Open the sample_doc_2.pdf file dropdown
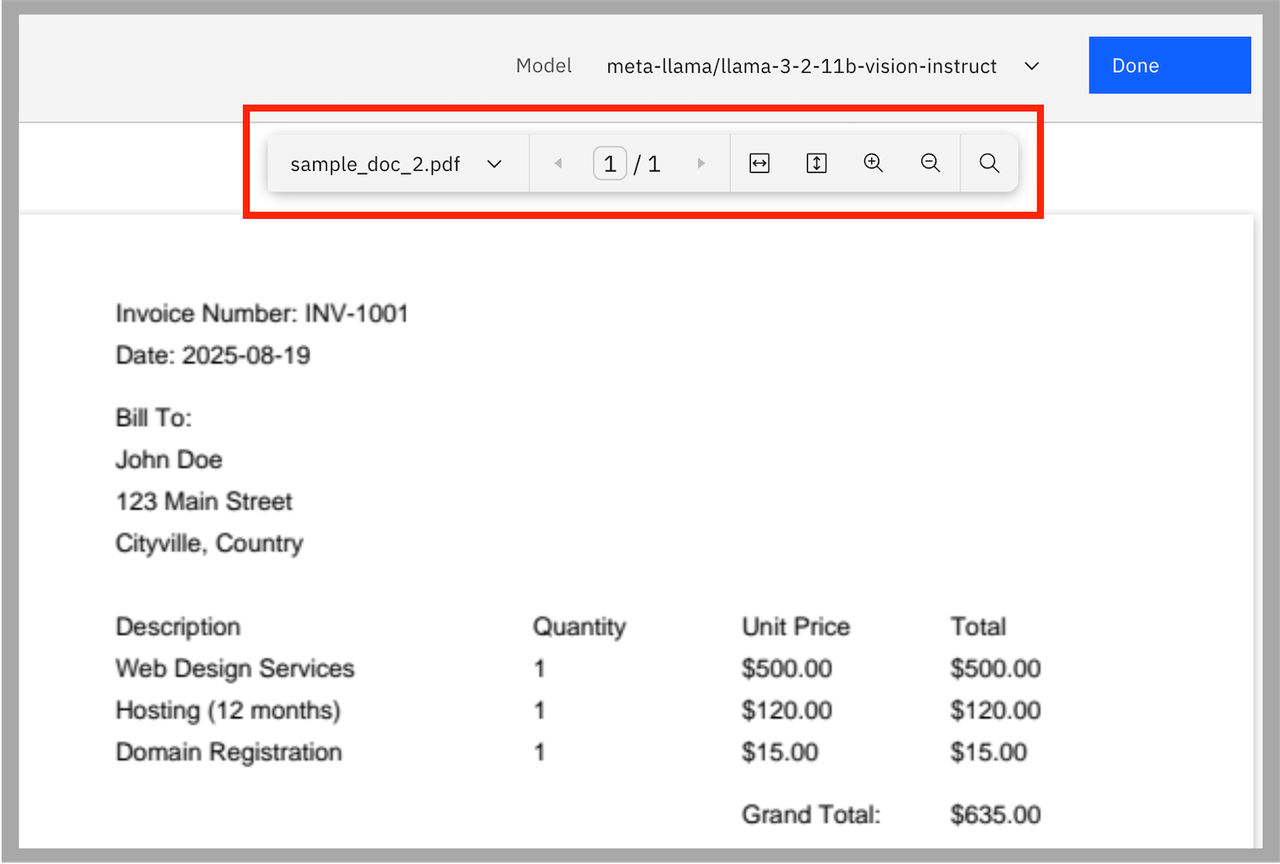The height and width of the screenshot is (864, 1280). click(397, 164)
